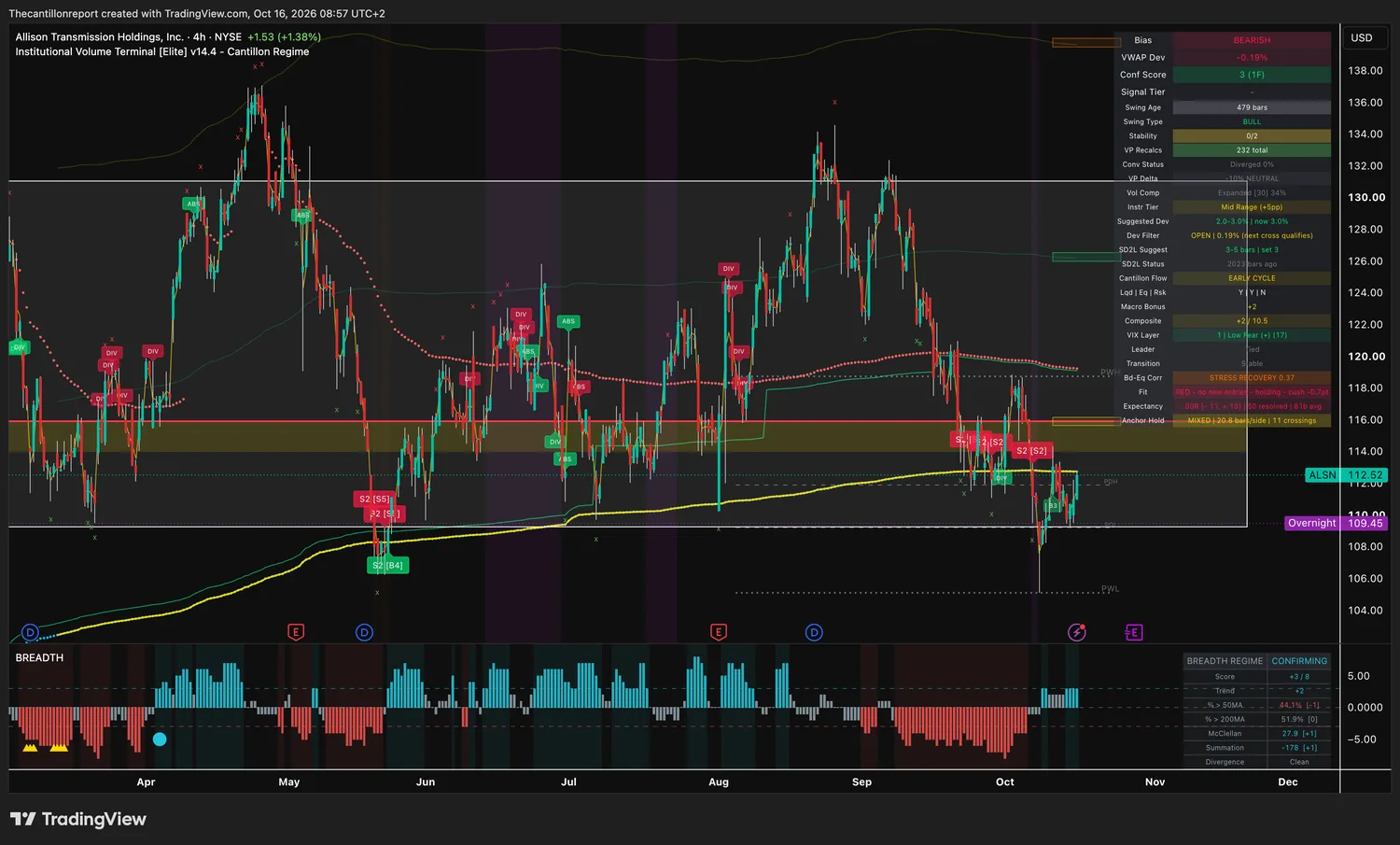Open the red earnings marker at August start
1400x845 pixels.
point(719,632)
